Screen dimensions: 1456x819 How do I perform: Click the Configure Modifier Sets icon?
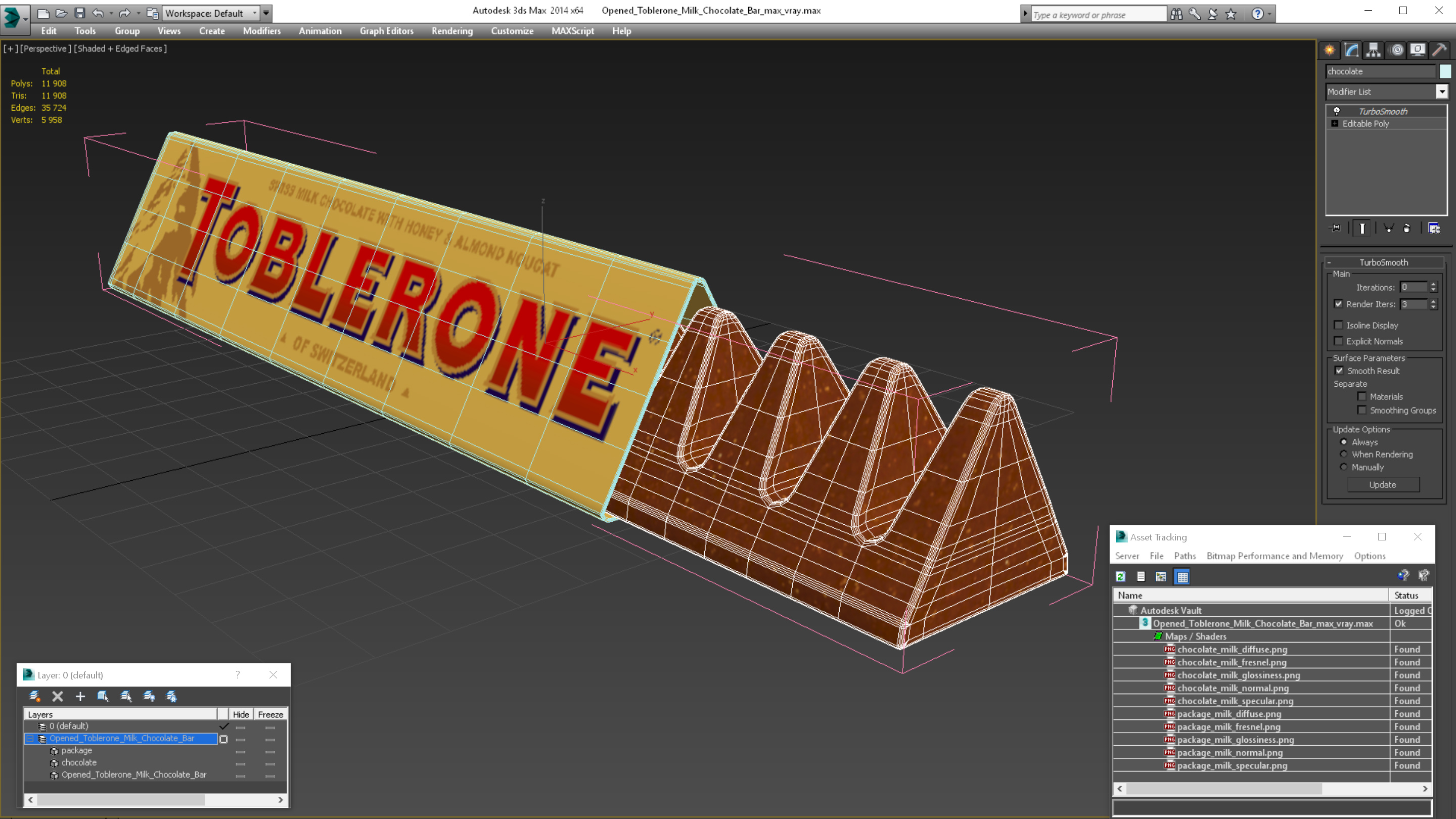[x=1435, y=229]
